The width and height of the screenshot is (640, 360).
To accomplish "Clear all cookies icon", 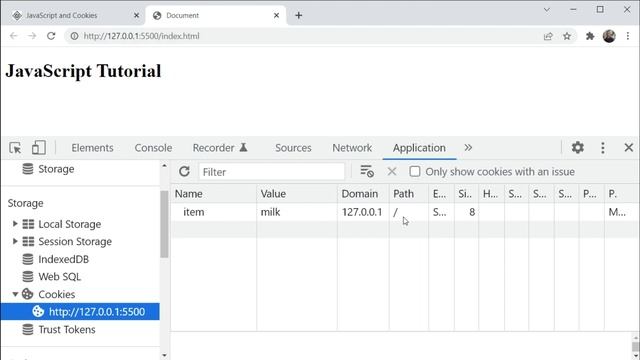I will pos(367,171).
